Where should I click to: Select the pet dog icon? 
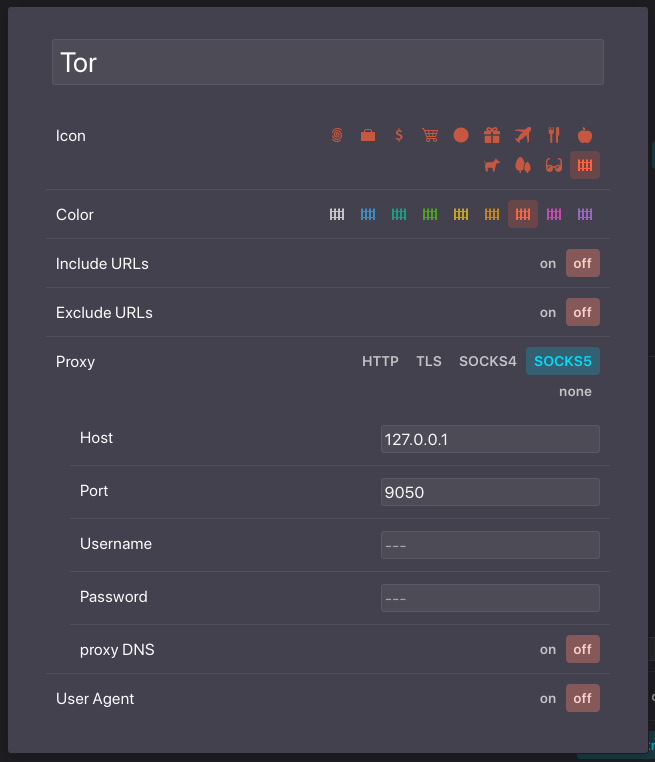pos(492,165)
